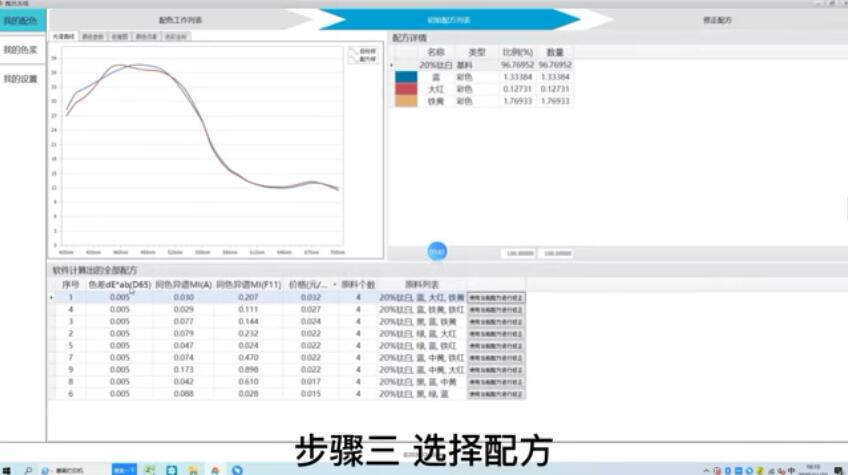Use formula button for row 20%钛白, 蓝, 大红, 铁黄

[x=495, y=298]
